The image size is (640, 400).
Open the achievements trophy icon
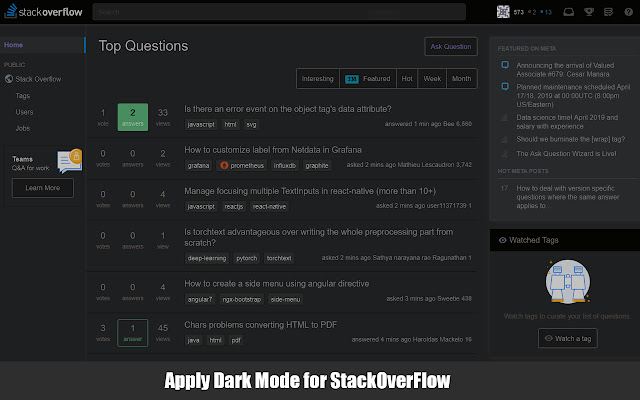click(585, 13)
